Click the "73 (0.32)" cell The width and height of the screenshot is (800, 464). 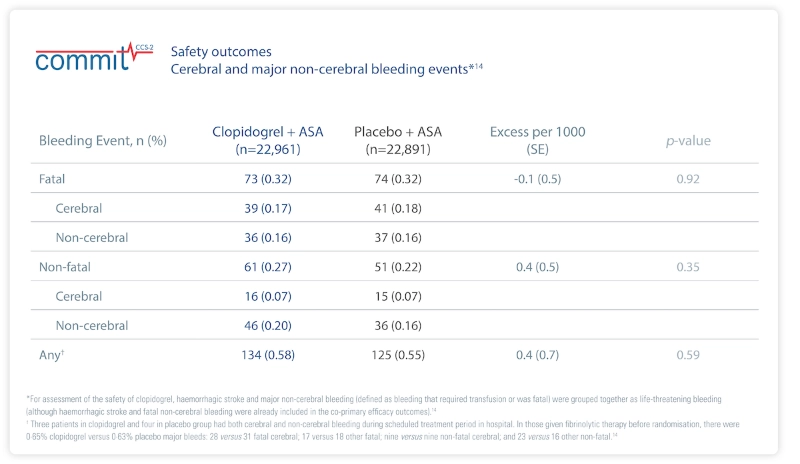[260, 179]
